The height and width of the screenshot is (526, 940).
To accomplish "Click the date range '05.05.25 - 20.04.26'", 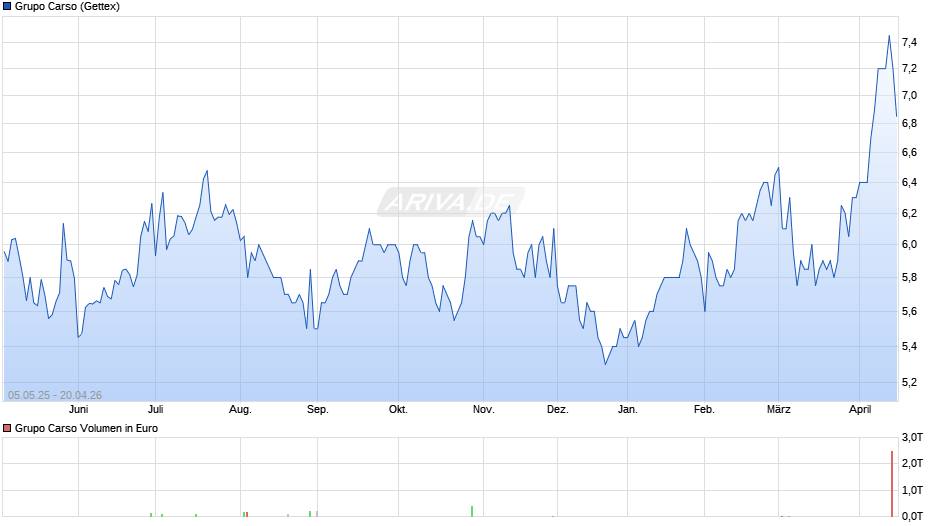I will click(55, 395).
